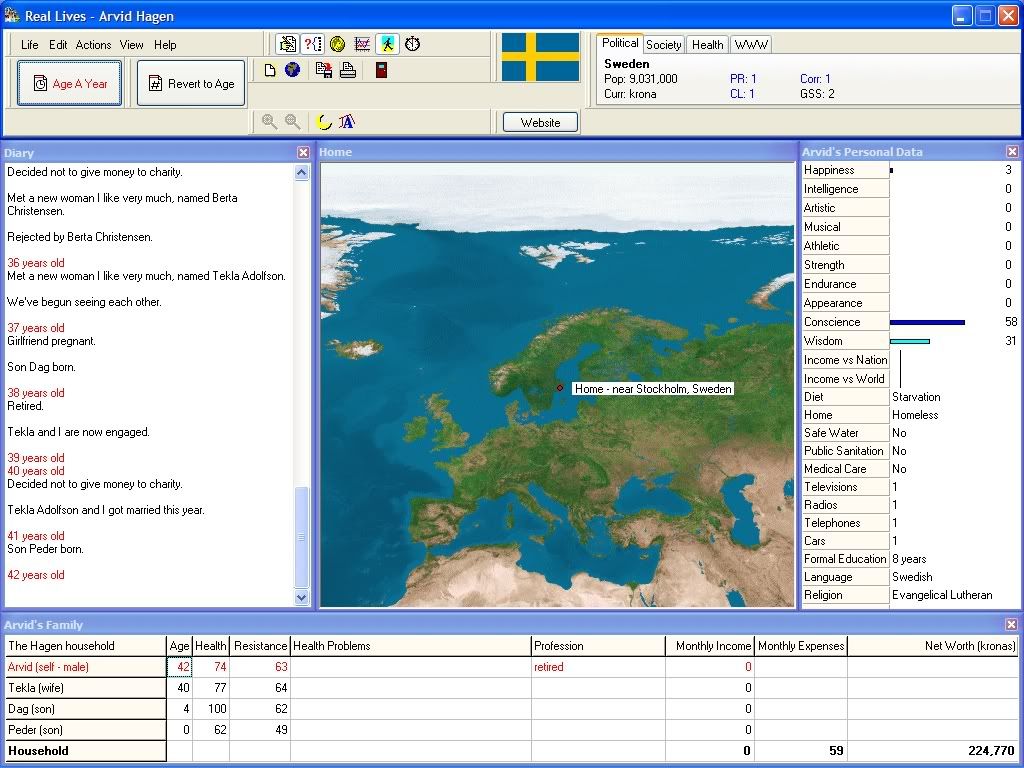Click the 'Religion' row label
The width and height of the screenshot is (1024, 768).
(846, 595)
